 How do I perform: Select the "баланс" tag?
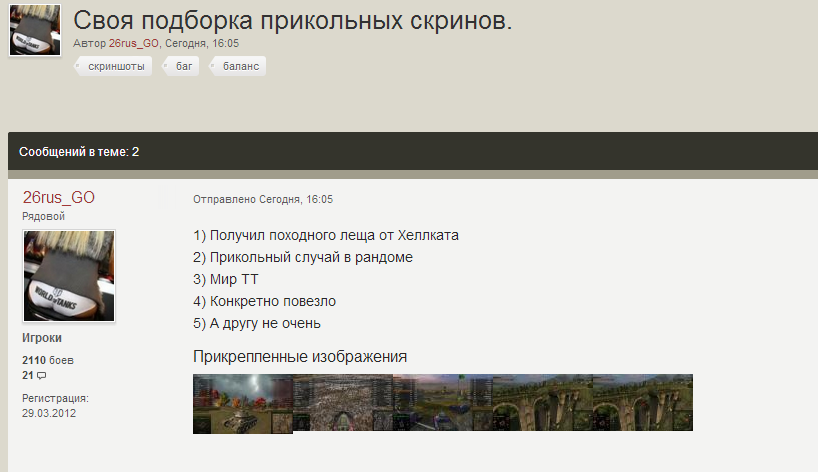[238, 66]
